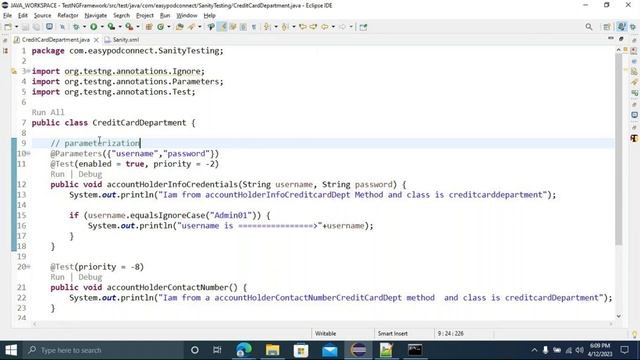Click the Last Edit Location arrow icon
The height and width of the screenshot is (360, 640).
[303, 27]
